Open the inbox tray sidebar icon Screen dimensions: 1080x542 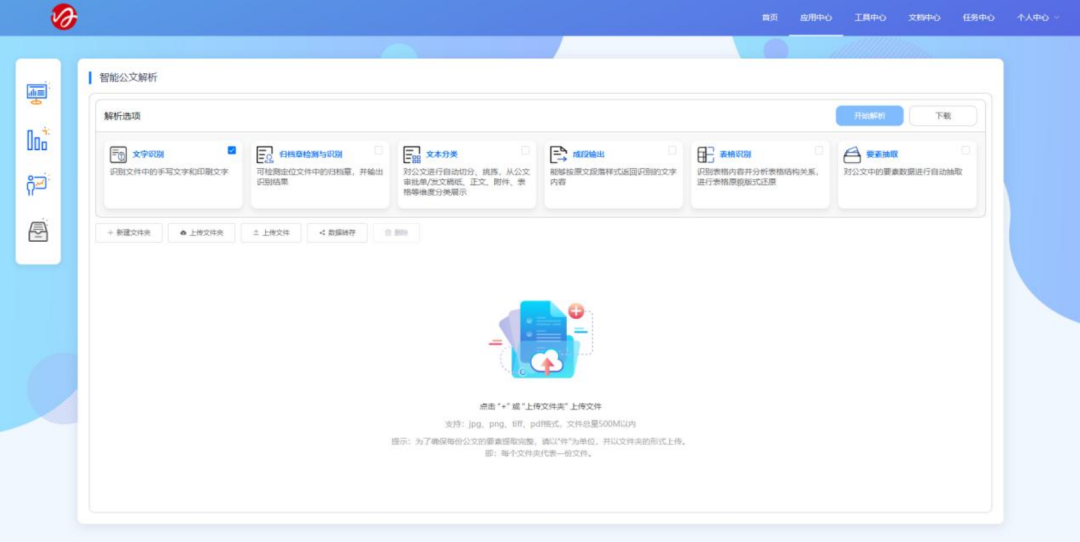click(x=38, y=231)
